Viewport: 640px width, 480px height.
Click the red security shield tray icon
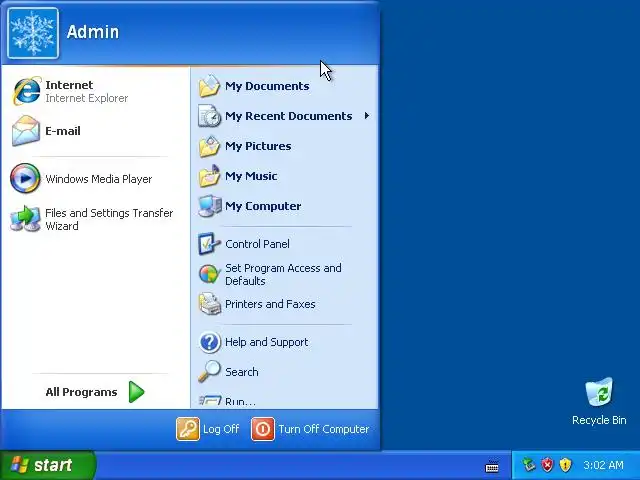click(x=547, y=465)
